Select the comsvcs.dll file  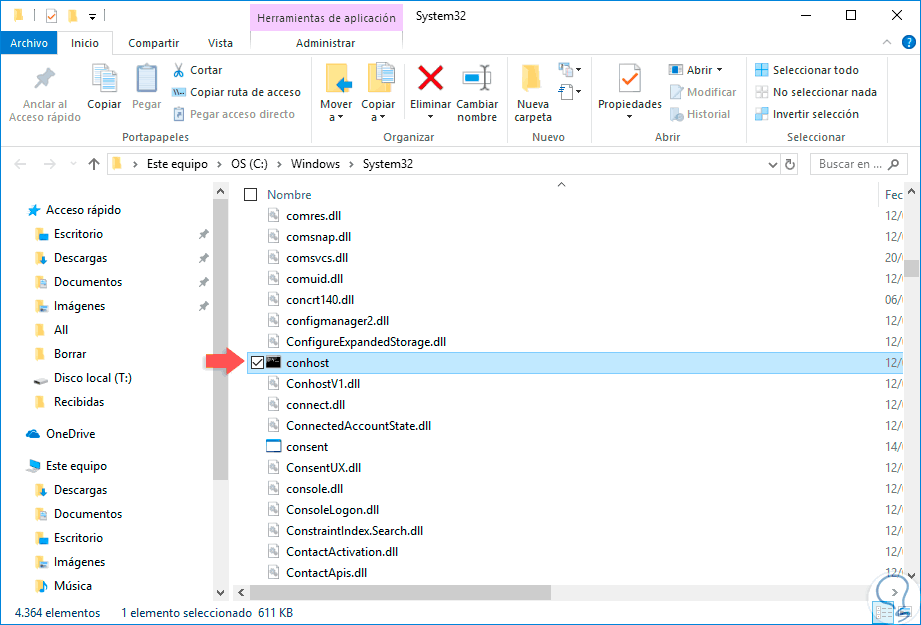[x=317, y=258]
